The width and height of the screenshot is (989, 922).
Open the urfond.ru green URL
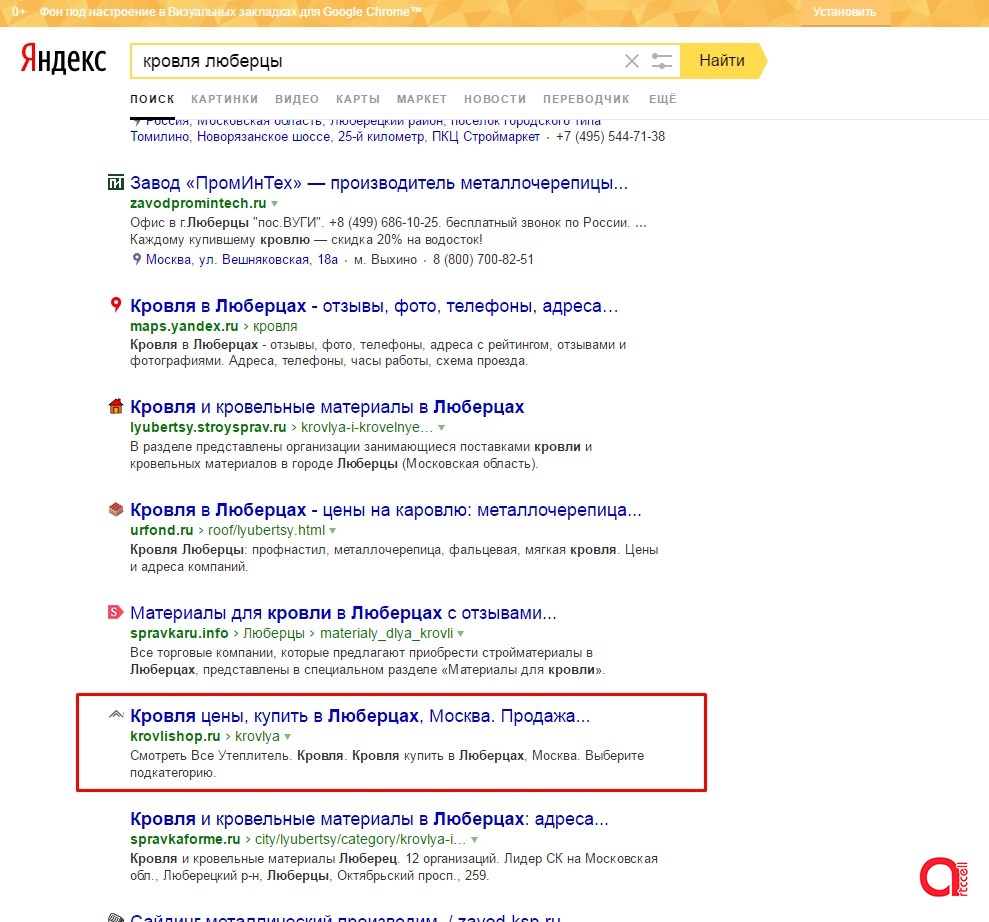[161, 530]
